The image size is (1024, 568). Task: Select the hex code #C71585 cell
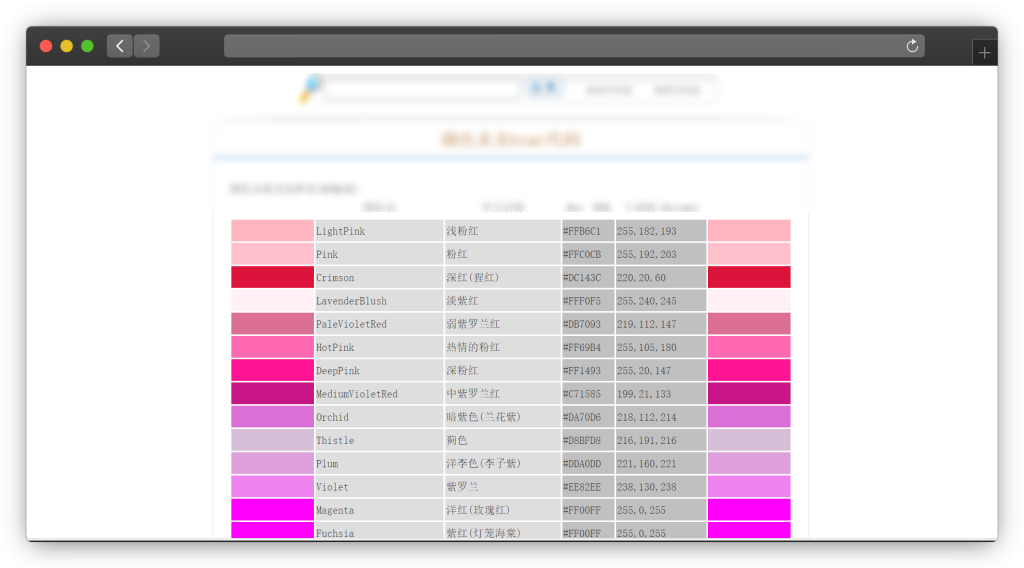587,394
